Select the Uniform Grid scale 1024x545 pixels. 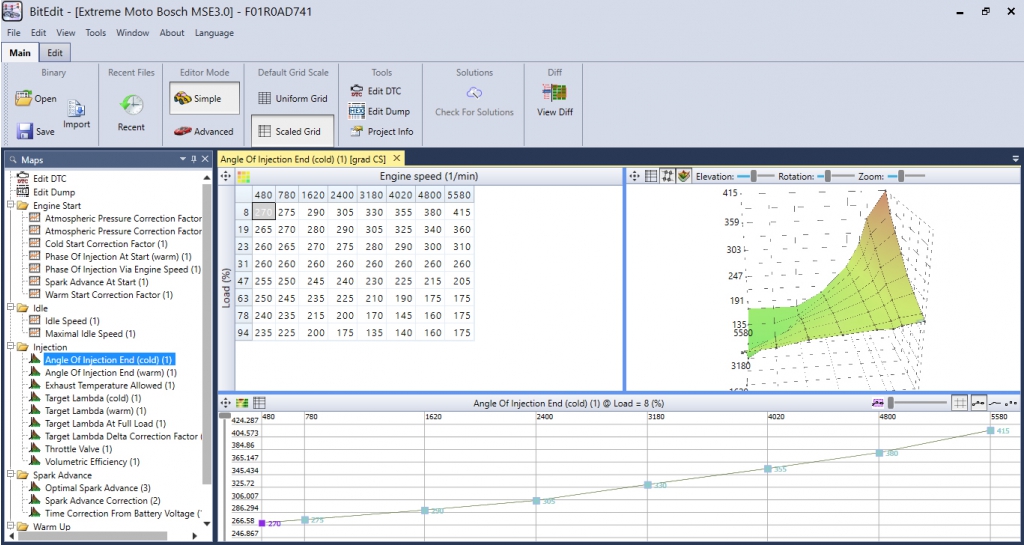[x=293, y=99]
